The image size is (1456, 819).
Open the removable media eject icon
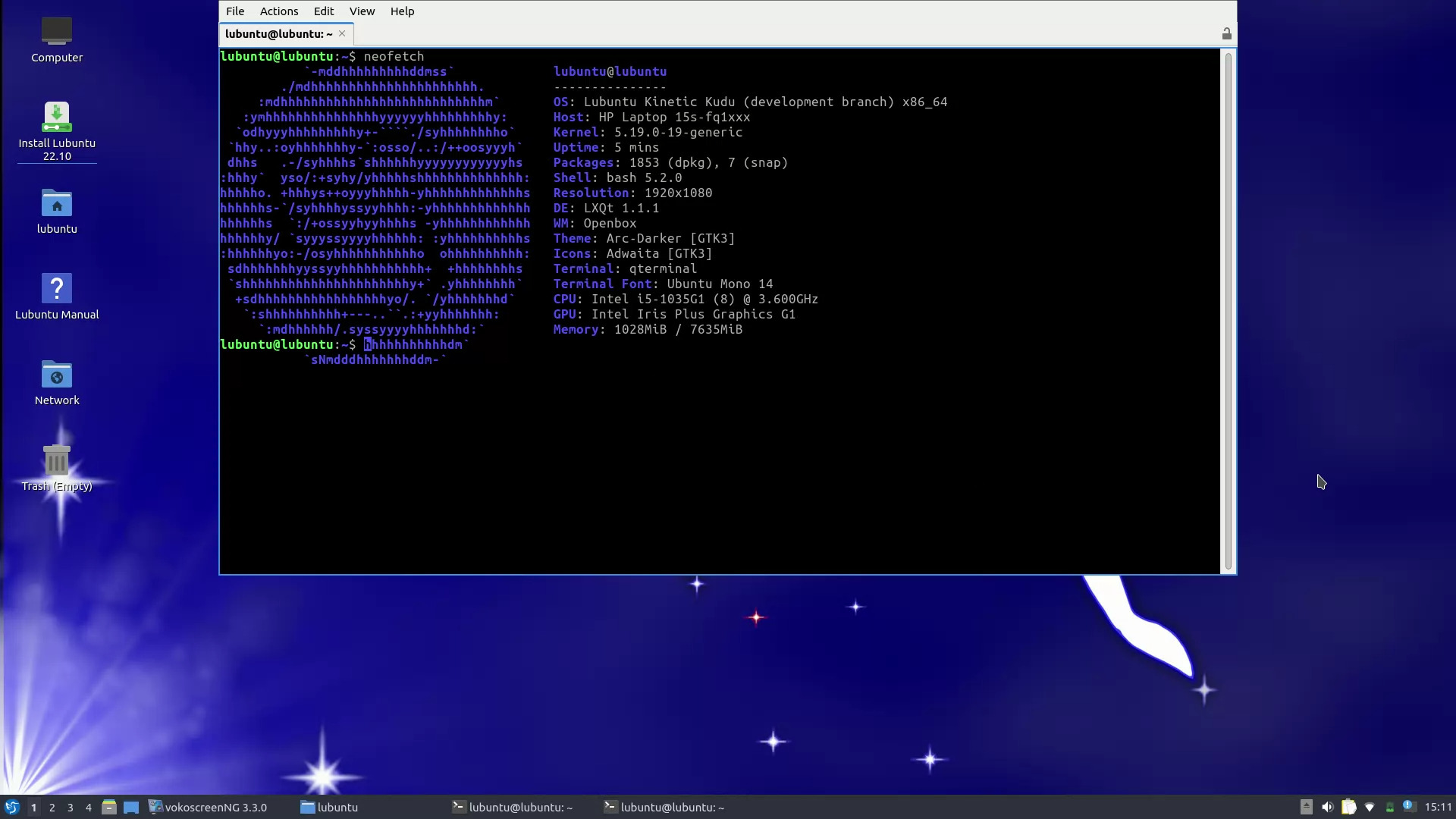point(1306,807)
